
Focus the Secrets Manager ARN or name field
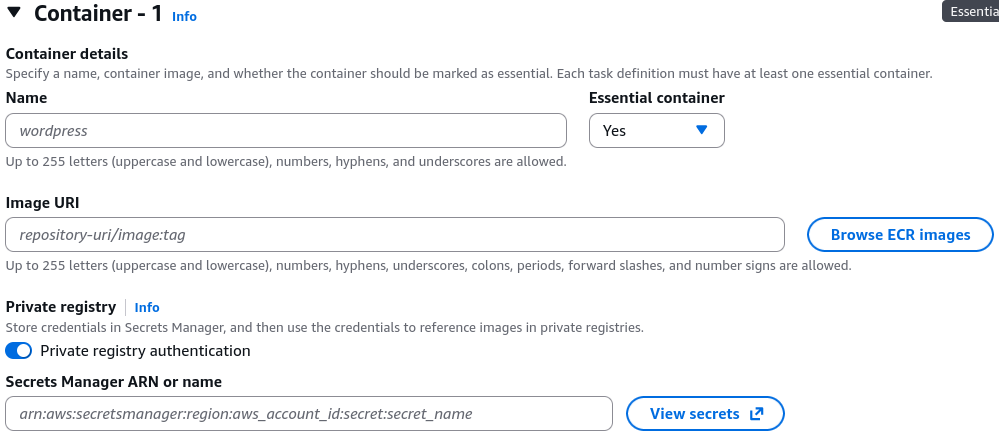[x=309, y=414]
